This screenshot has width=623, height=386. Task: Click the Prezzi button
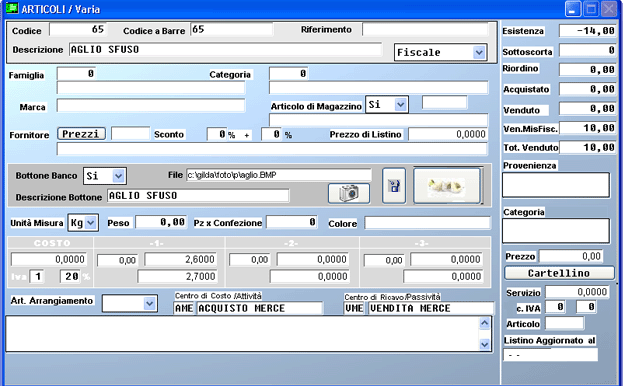(x=81, y=134)
